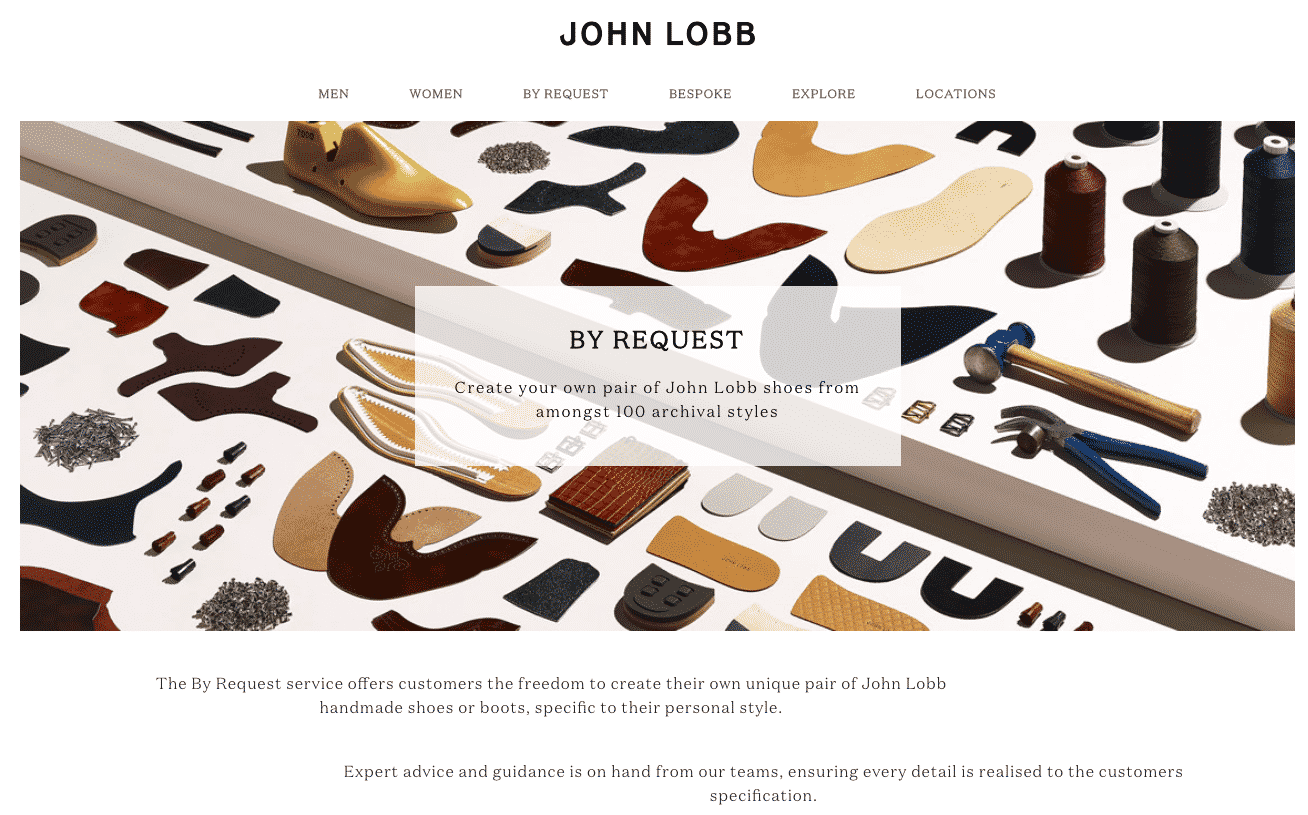
Task: Click the brass buckle near the hammer
Action: (x=917, y=412)
